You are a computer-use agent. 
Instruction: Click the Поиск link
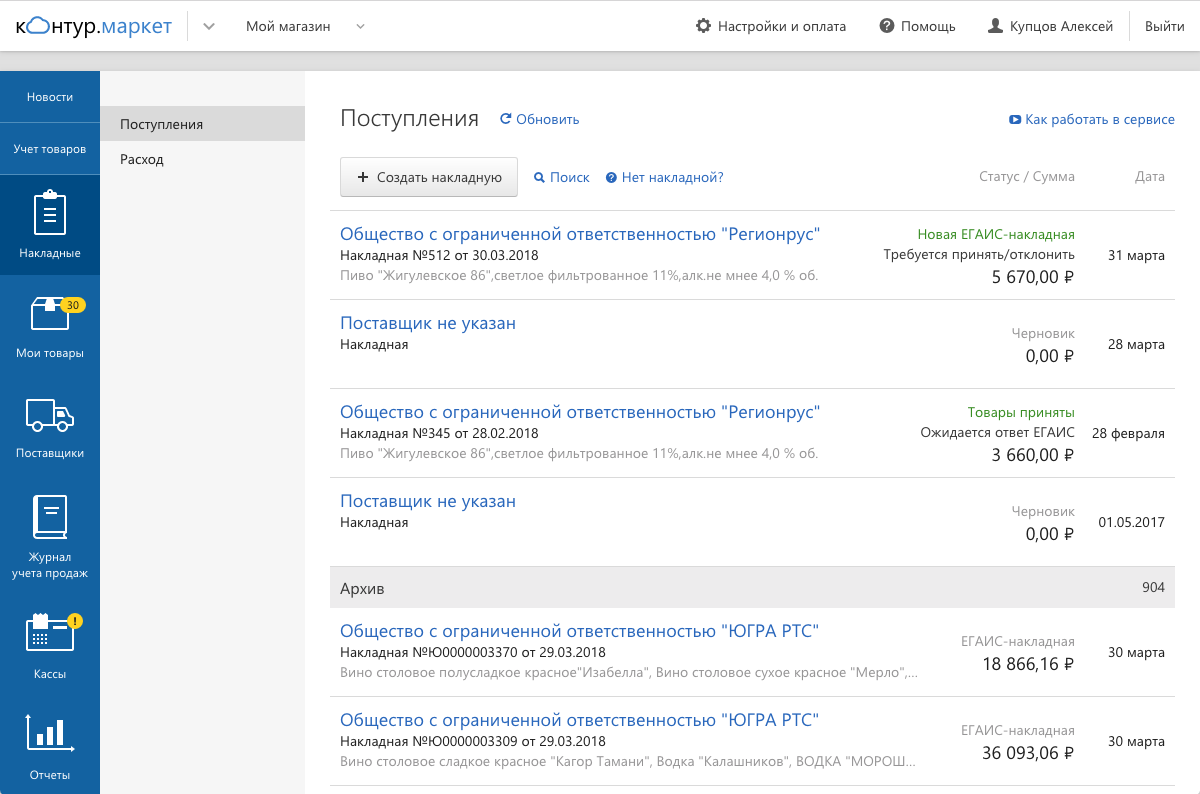[x=570, y=178]
